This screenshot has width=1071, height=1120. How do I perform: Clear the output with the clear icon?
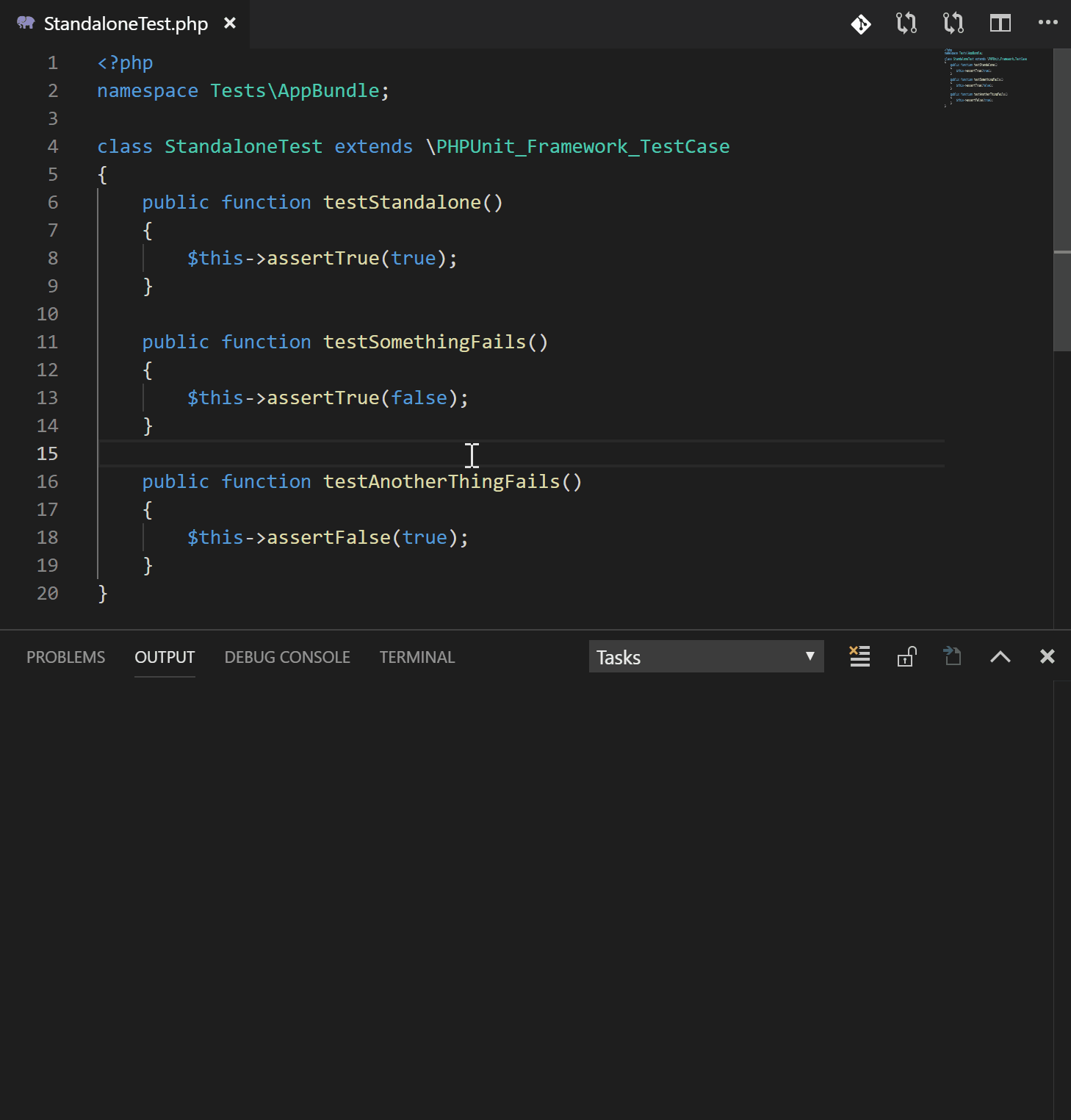859,656
